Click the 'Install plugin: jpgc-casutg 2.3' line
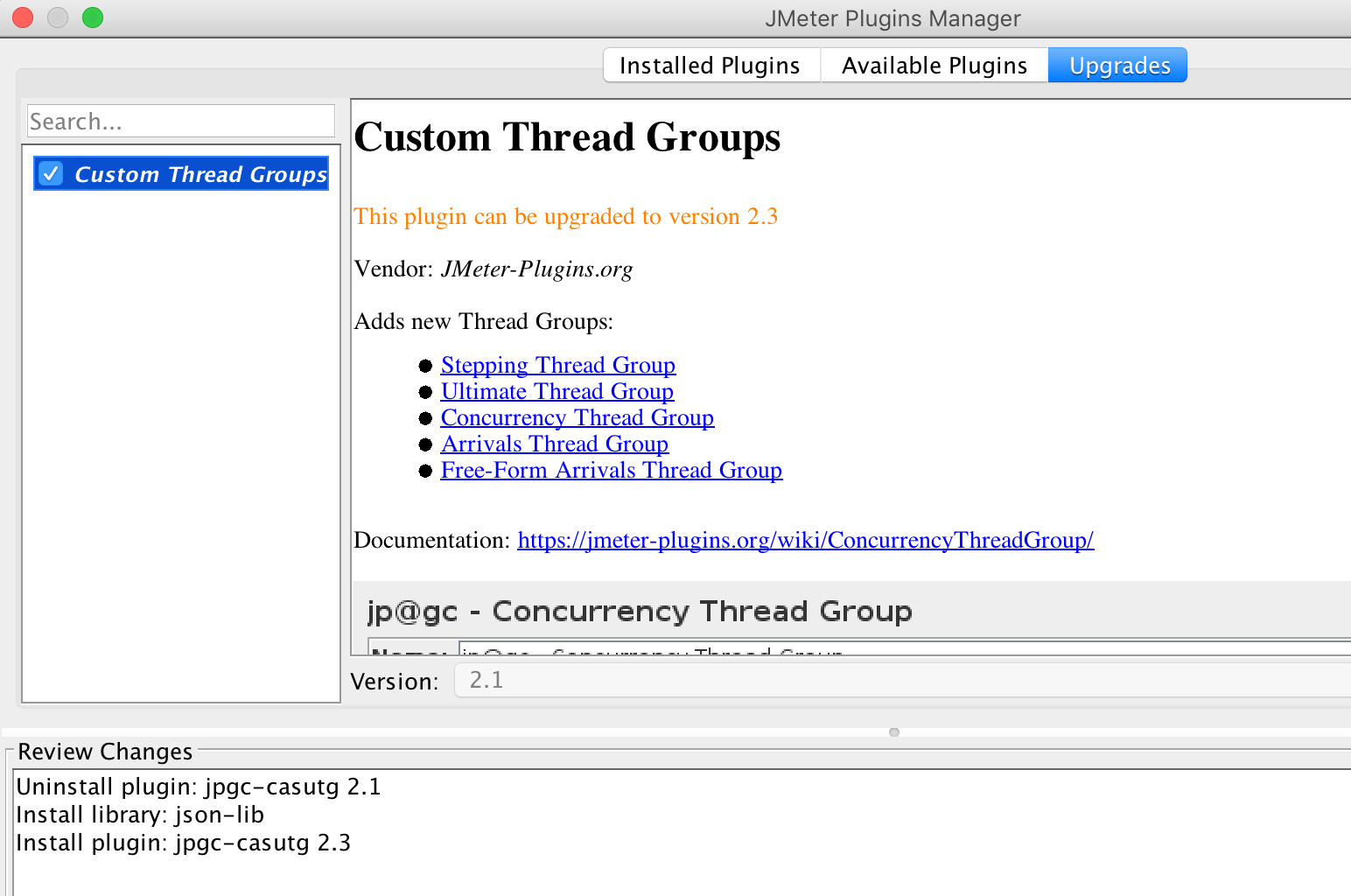 (x=183, y=843)
